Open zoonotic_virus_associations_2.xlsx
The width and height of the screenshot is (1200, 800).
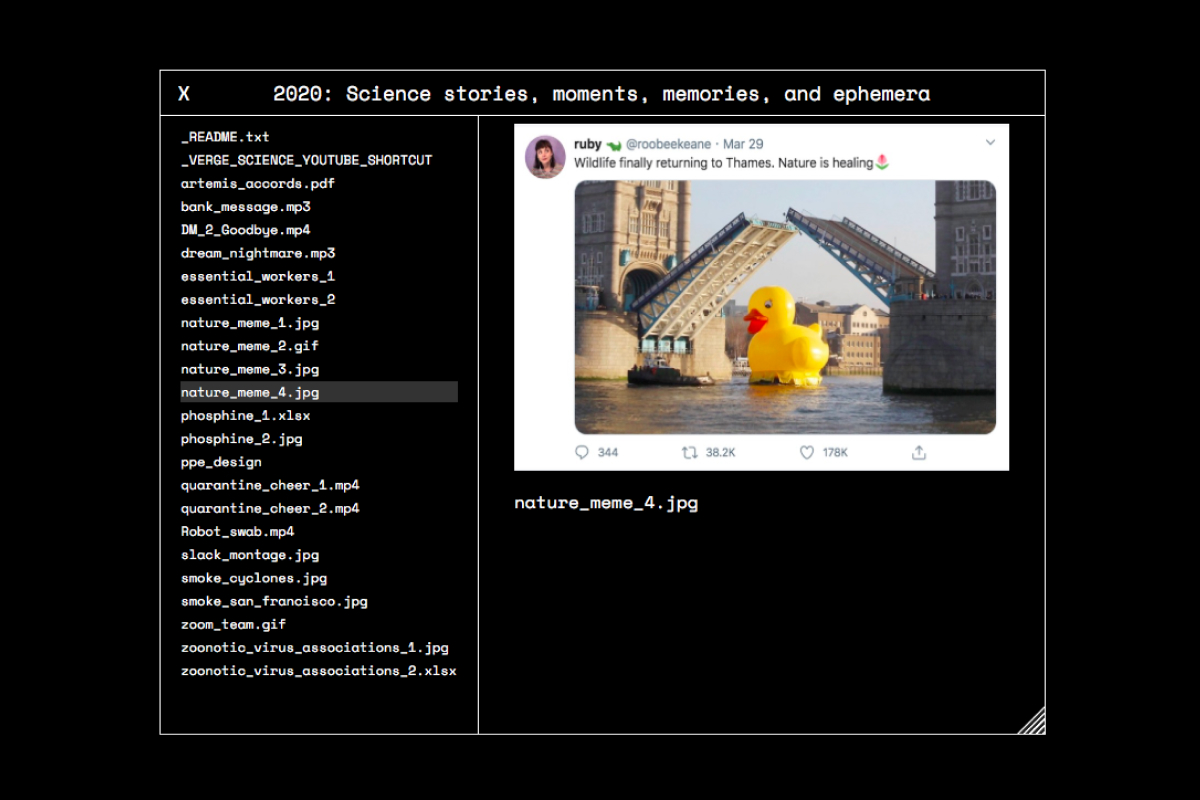coord(318,671)
